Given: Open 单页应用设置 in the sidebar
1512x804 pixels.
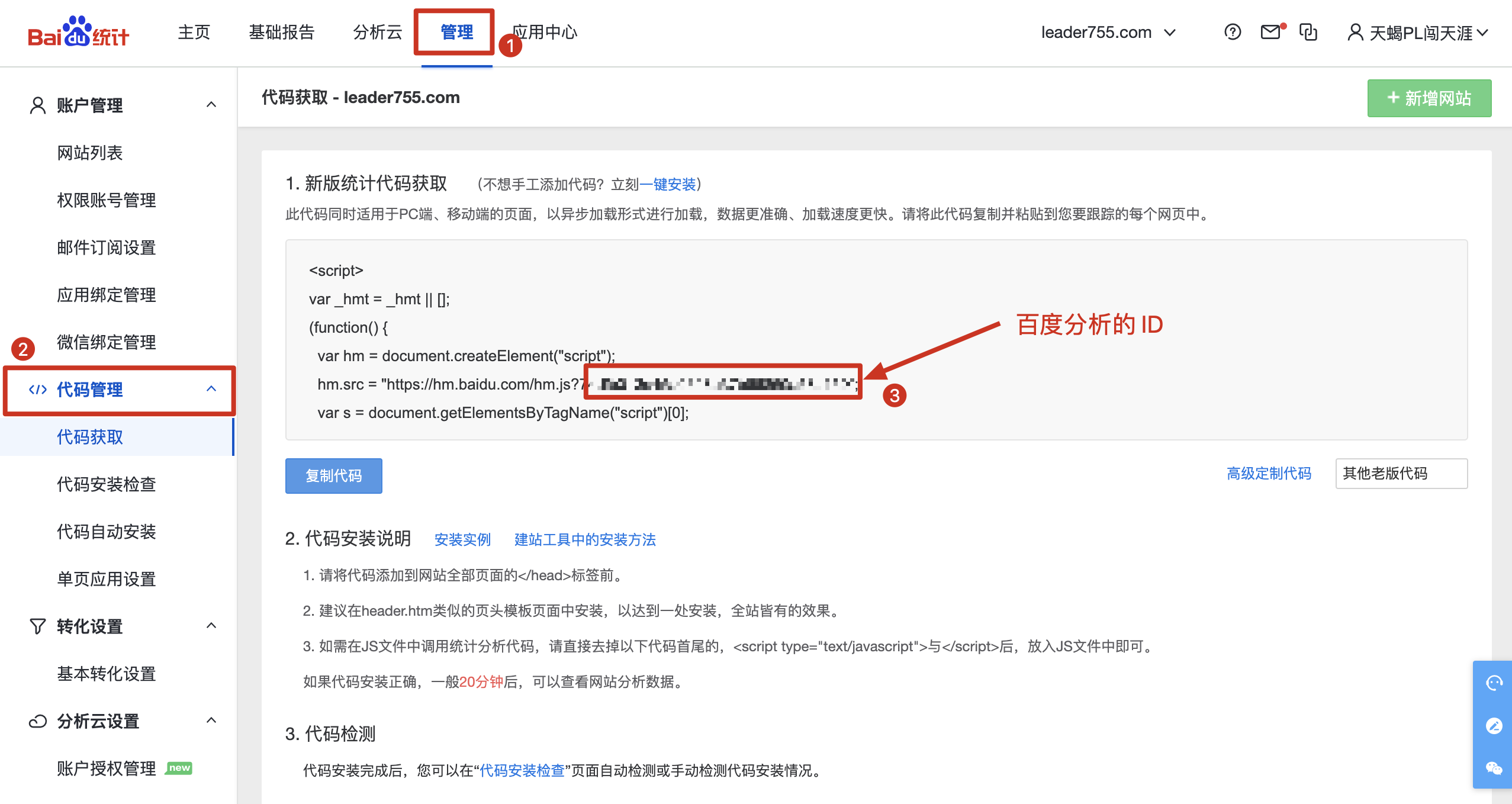Looking at the screenshot, I should point(106,579).
